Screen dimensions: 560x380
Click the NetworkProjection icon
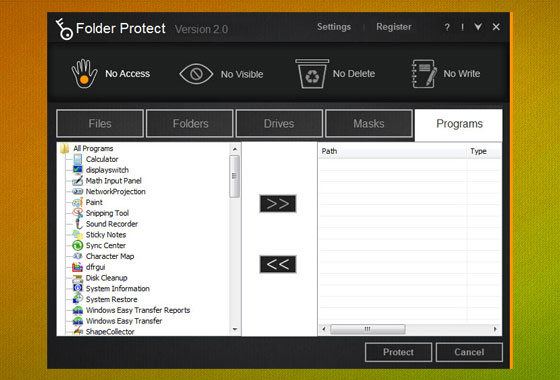point(78,191)
